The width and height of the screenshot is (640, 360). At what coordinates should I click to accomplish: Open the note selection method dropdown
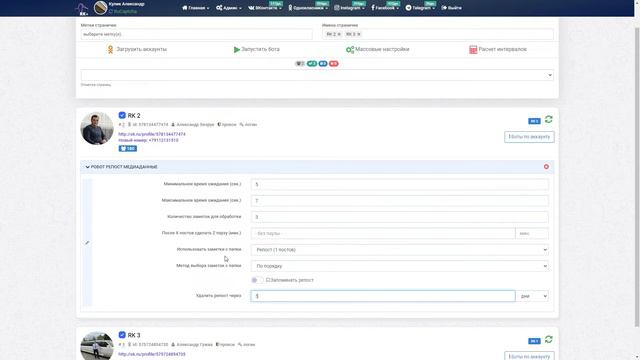coord(400,266)
